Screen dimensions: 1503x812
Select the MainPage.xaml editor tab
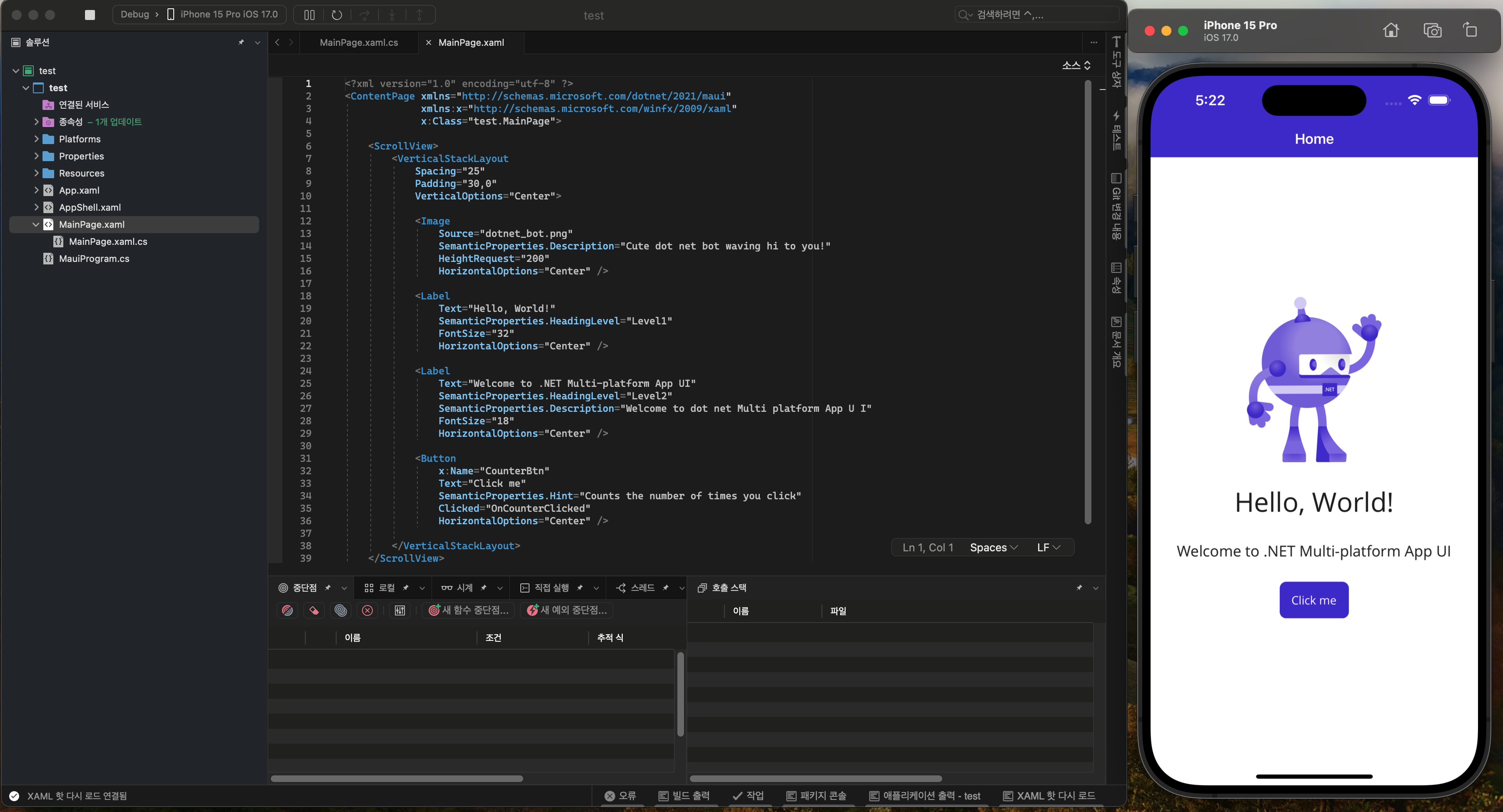[x=471, y=42]
